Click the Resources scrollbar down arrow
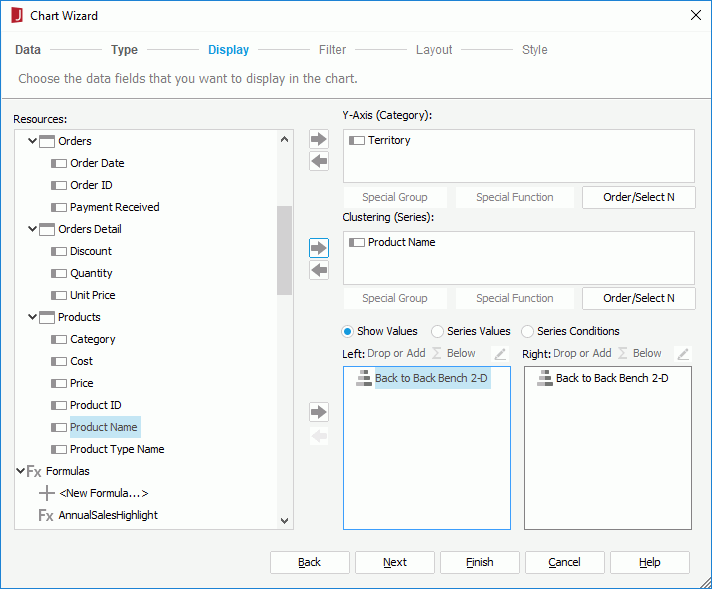The image size is (712, 589). [x=285, y=521]
